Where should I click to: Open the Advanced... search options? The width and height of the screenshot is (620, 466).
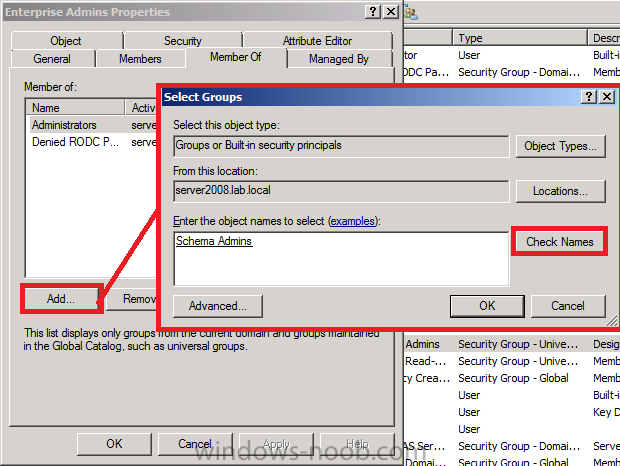point(218,306)
